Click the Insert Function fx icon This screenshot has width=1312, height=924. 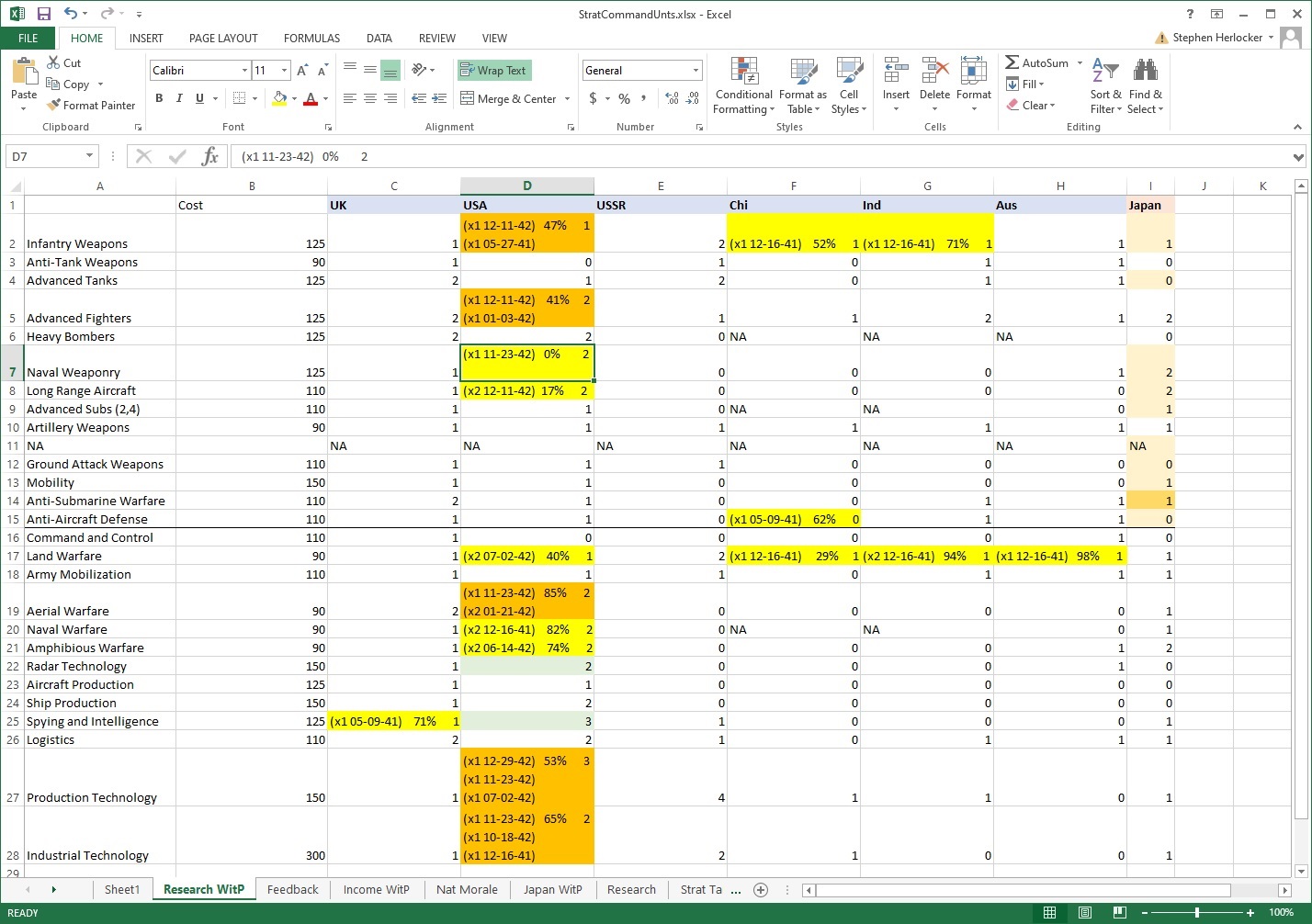(210, 156)
